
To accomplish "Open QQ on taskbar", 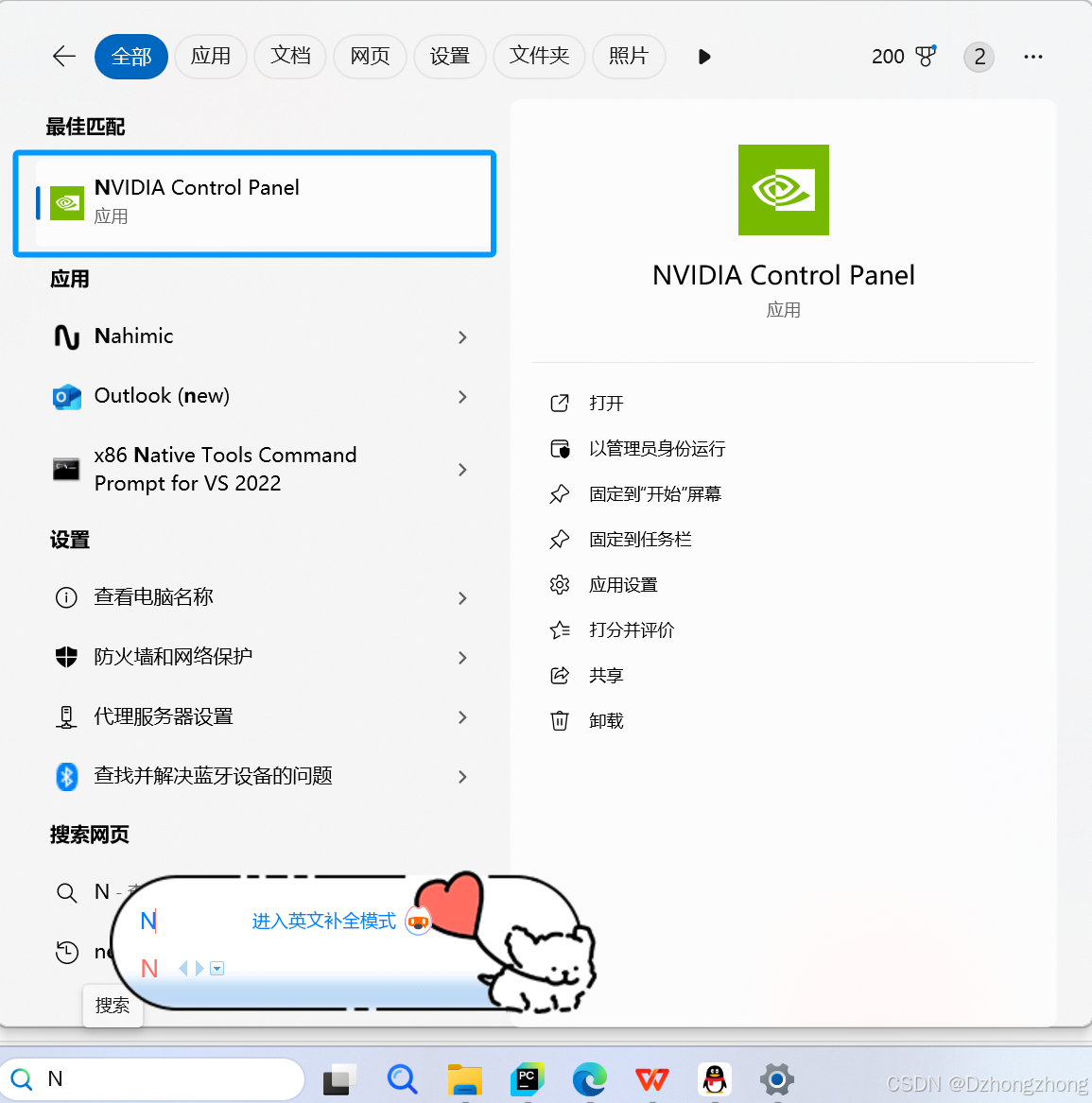I will pyautogui.click(x=715, y=1079).
